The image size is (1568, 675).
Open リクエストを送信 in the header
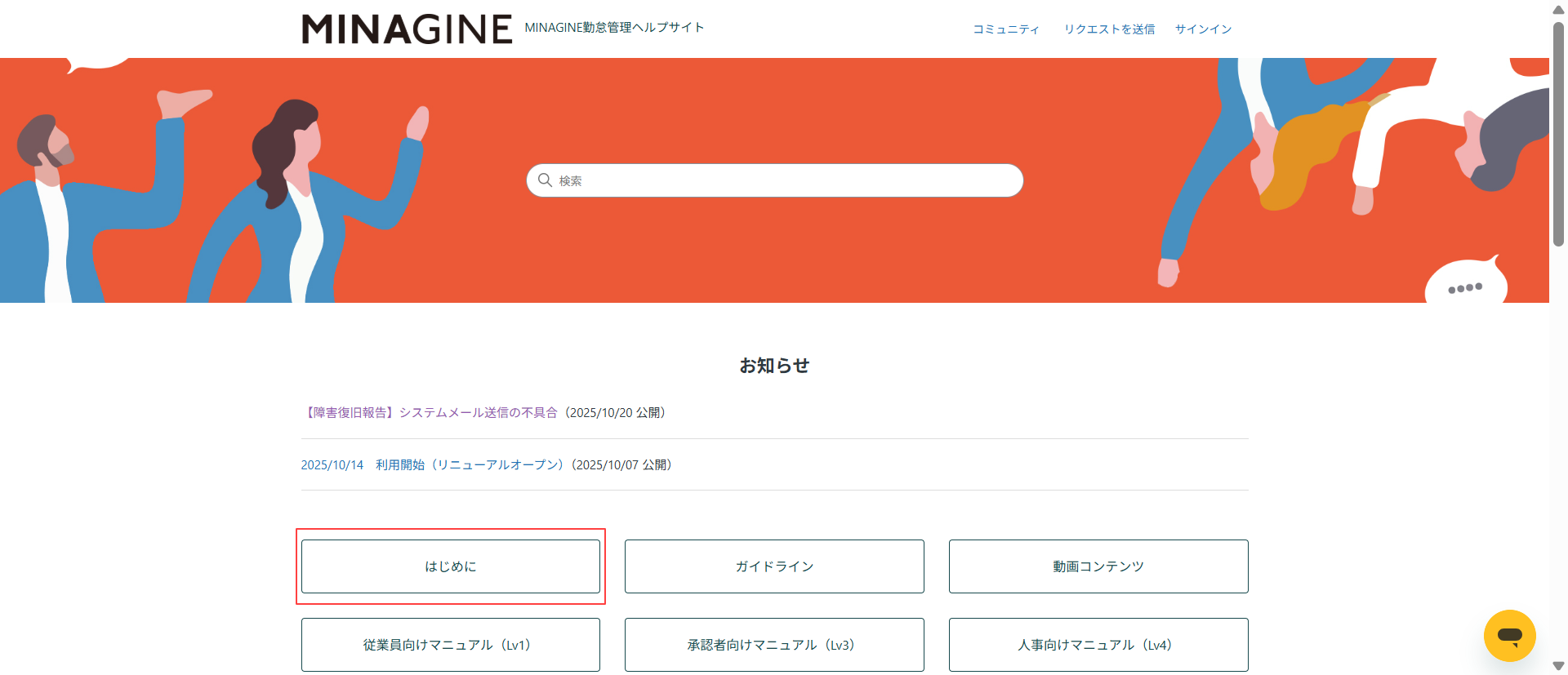1109,29
